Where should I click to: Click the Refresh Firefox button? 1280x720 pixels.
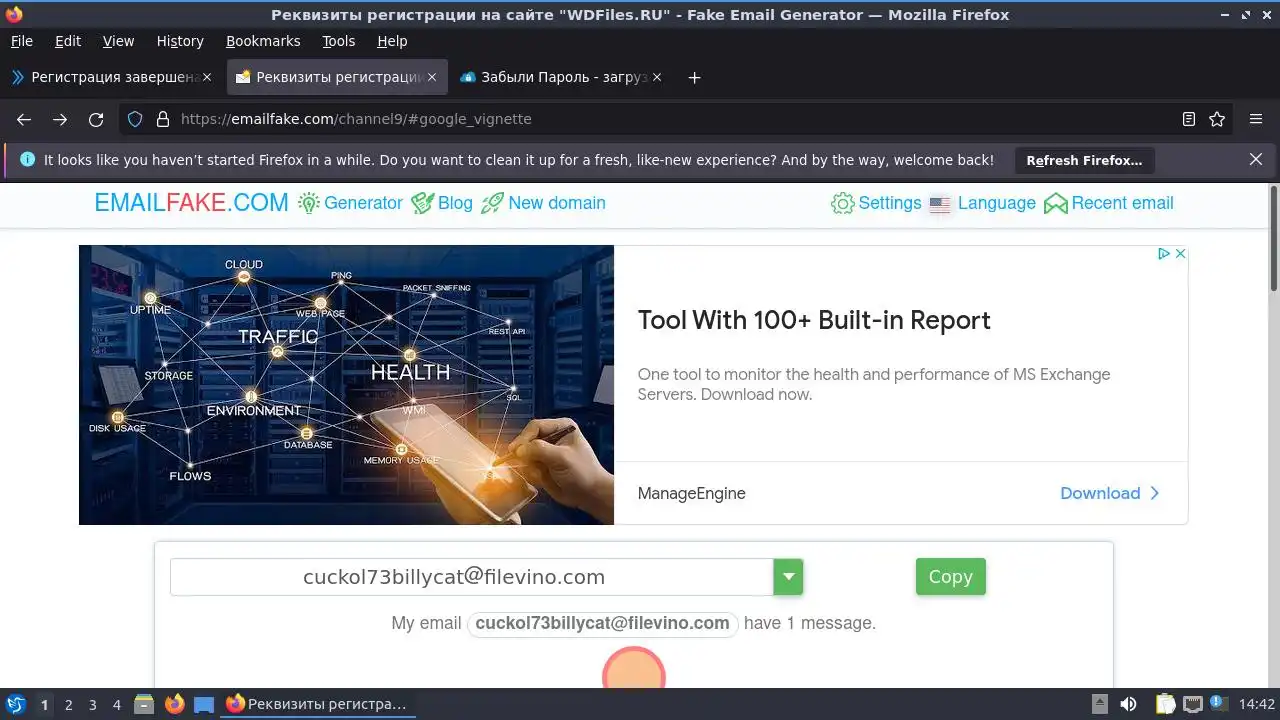click(x=1084, y=160)
